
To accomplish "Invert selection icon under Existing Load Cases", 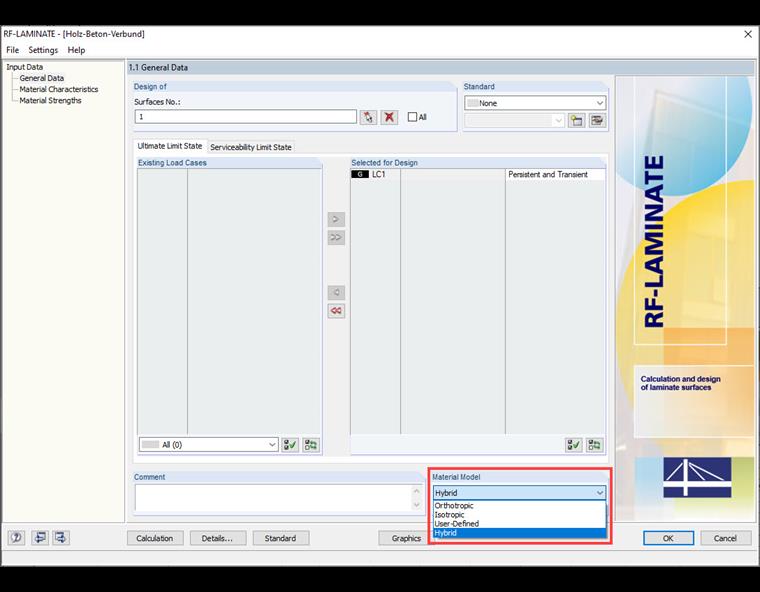I will coord(311,445).
